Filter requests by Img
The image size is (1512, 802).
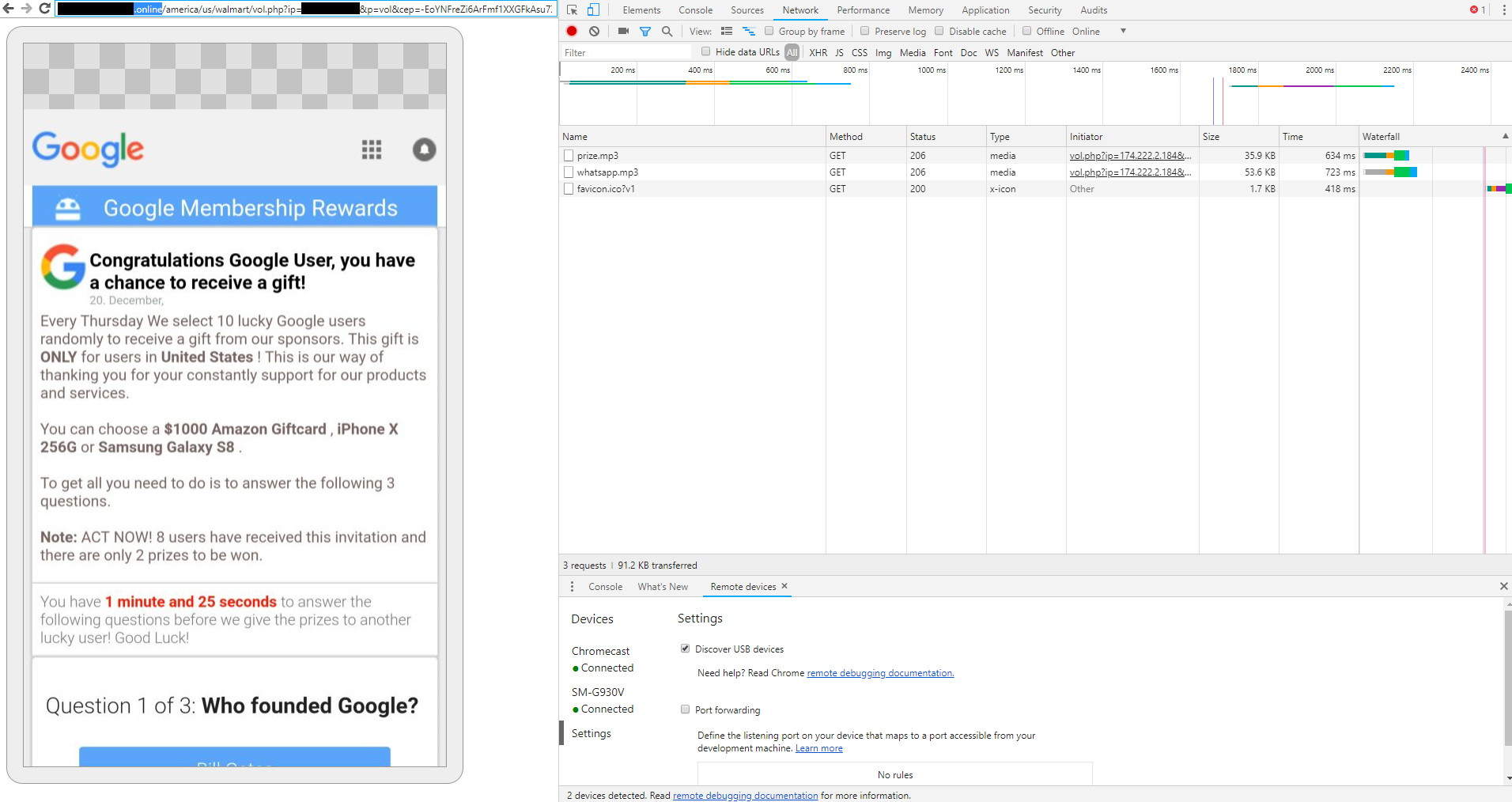(883, 52)
